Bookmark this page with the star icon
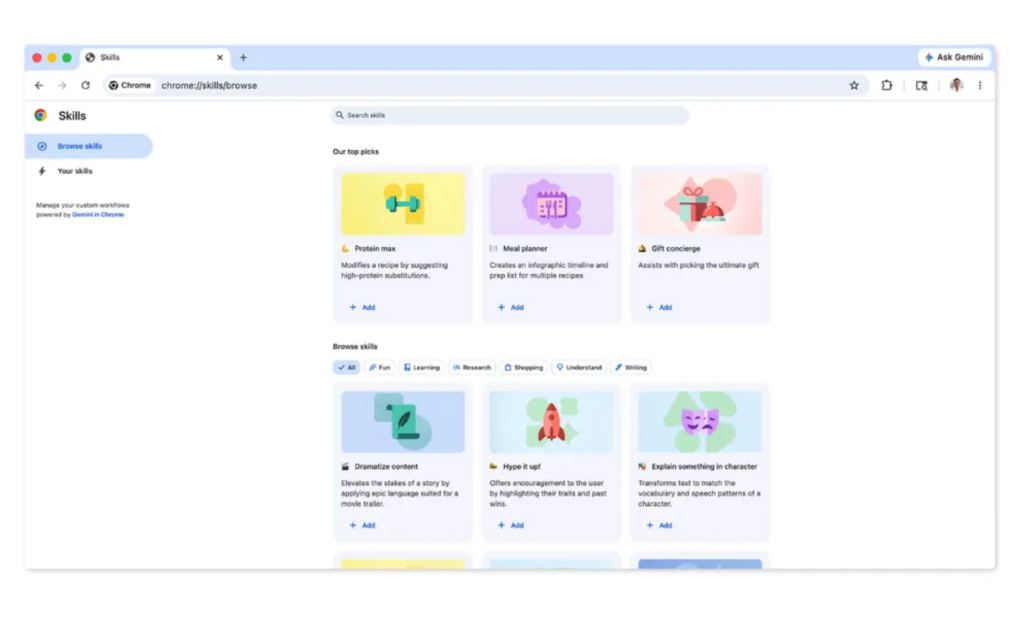 click(x=854, y=86)
